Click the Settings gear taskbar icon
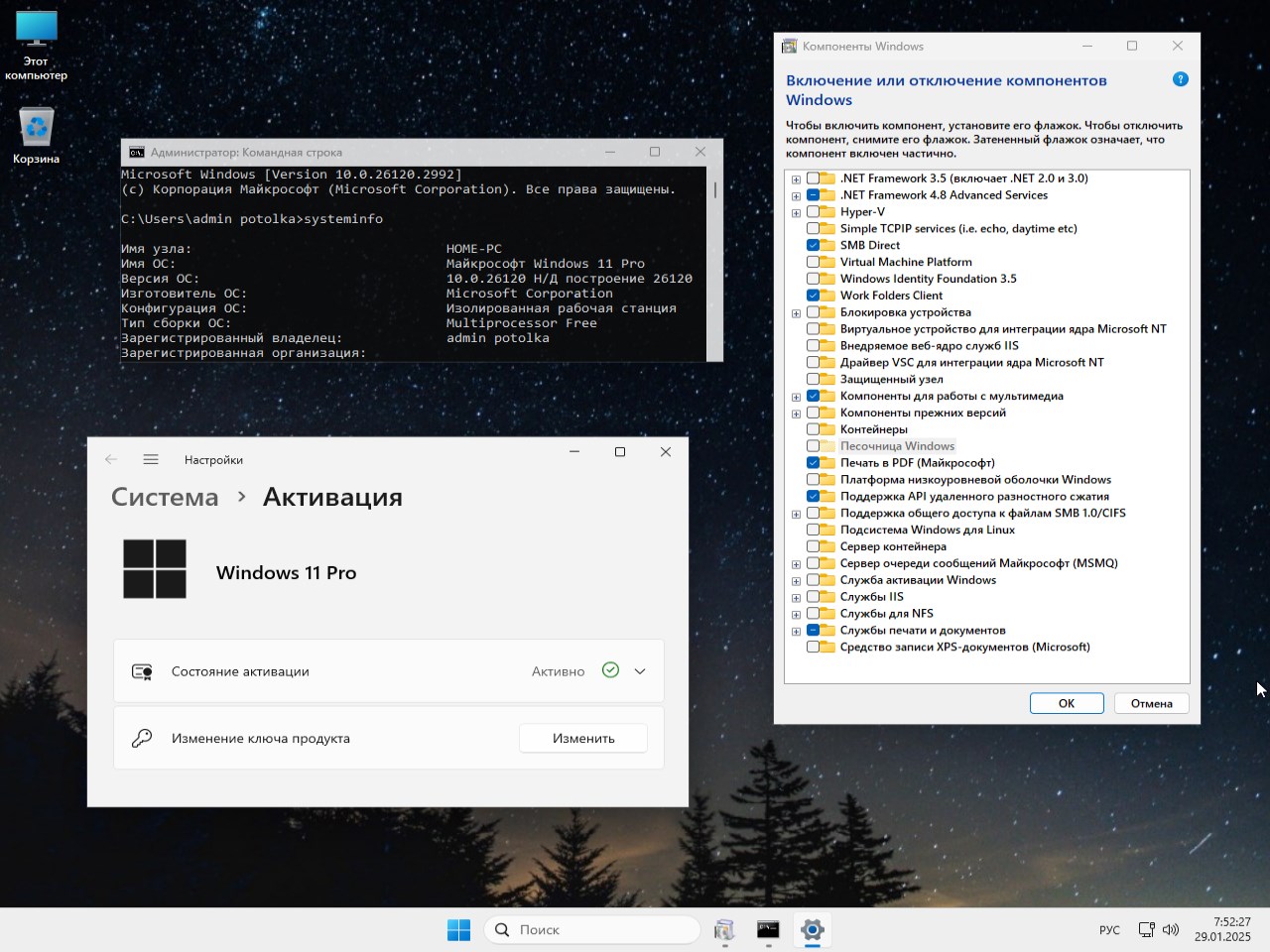The height and width of the screenshot is (952, 1270). (812, 929)
